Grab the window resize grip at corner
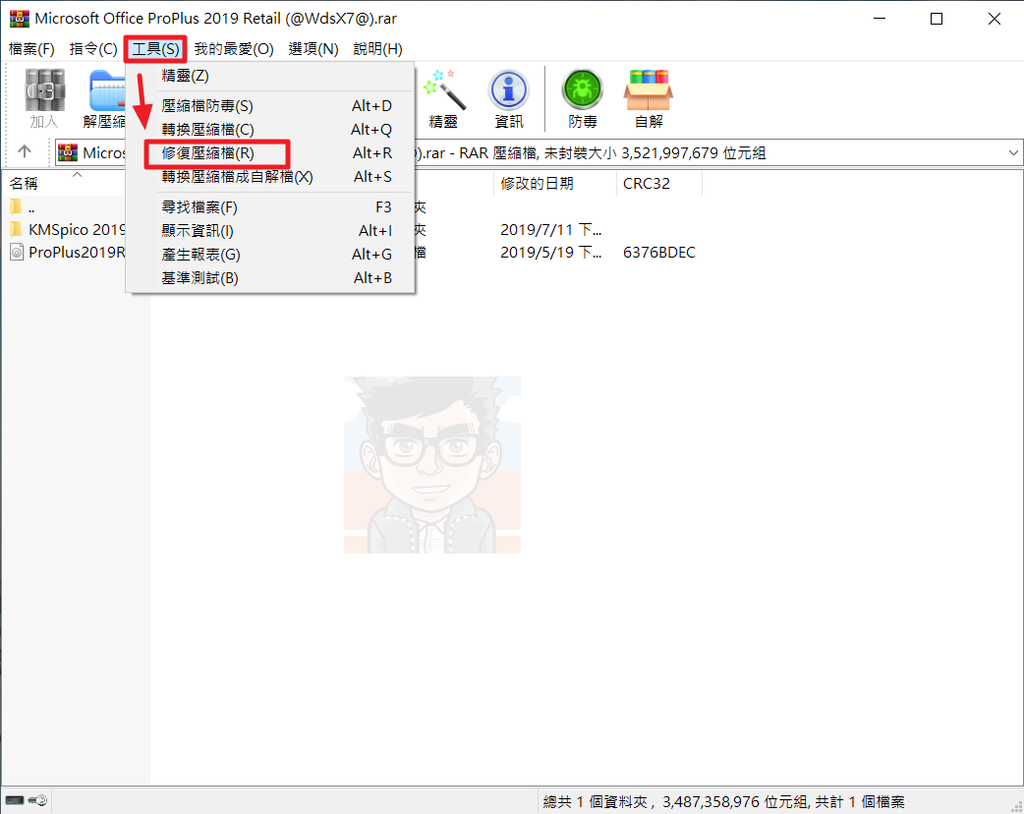This screenshot has height=814, width=1024. 1016,806
